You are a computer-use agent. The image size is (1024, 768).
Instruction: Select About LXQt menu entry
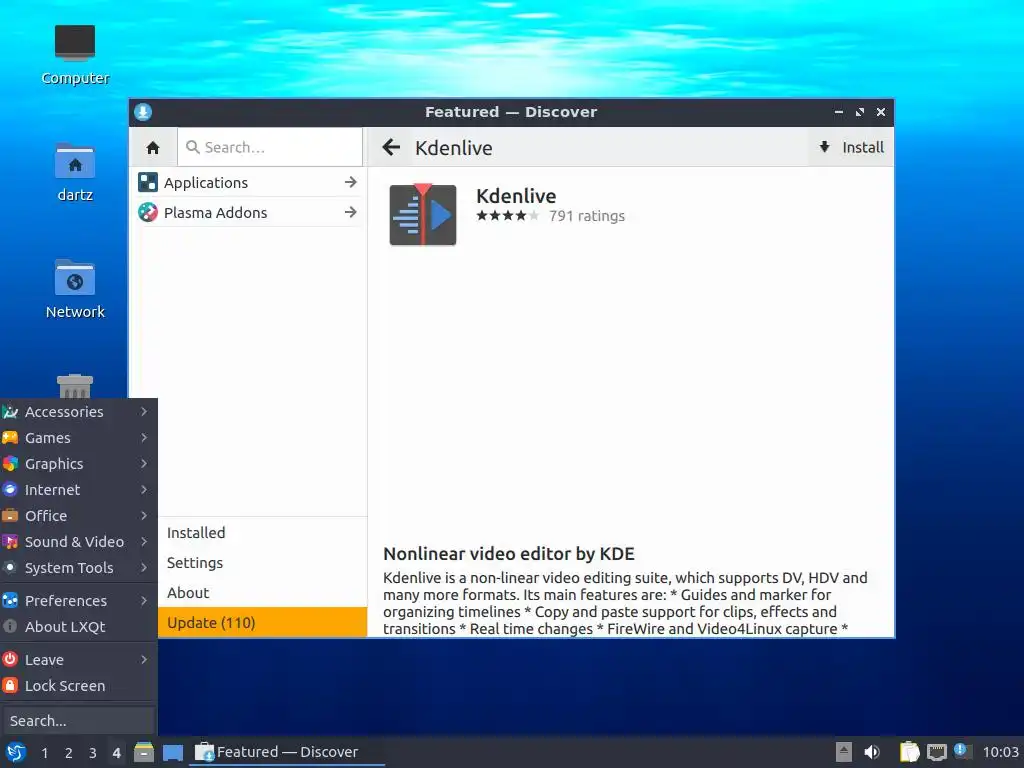click(78, 627)
